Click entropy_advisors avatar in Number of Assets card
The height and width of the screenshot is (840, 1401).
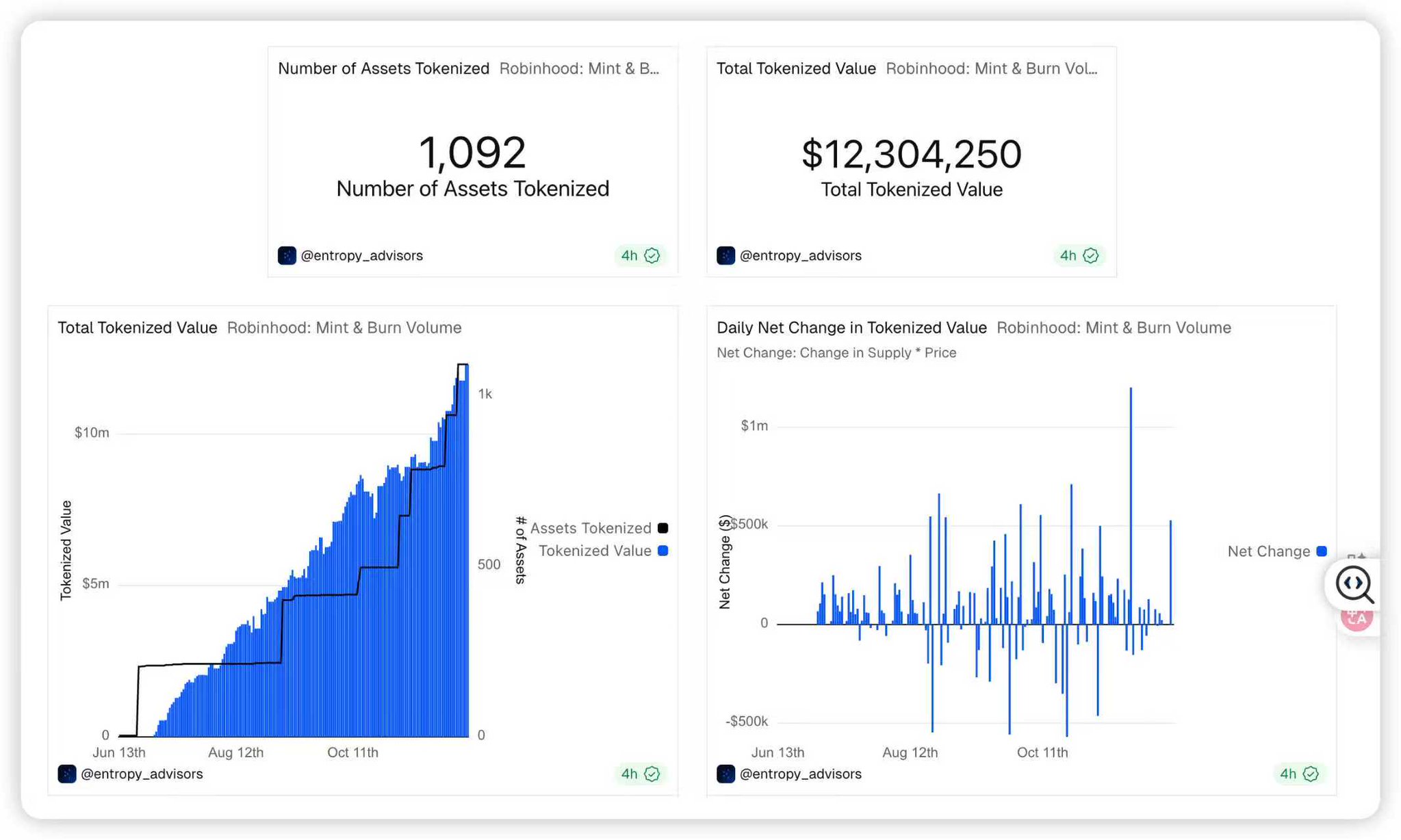point(287,256)
